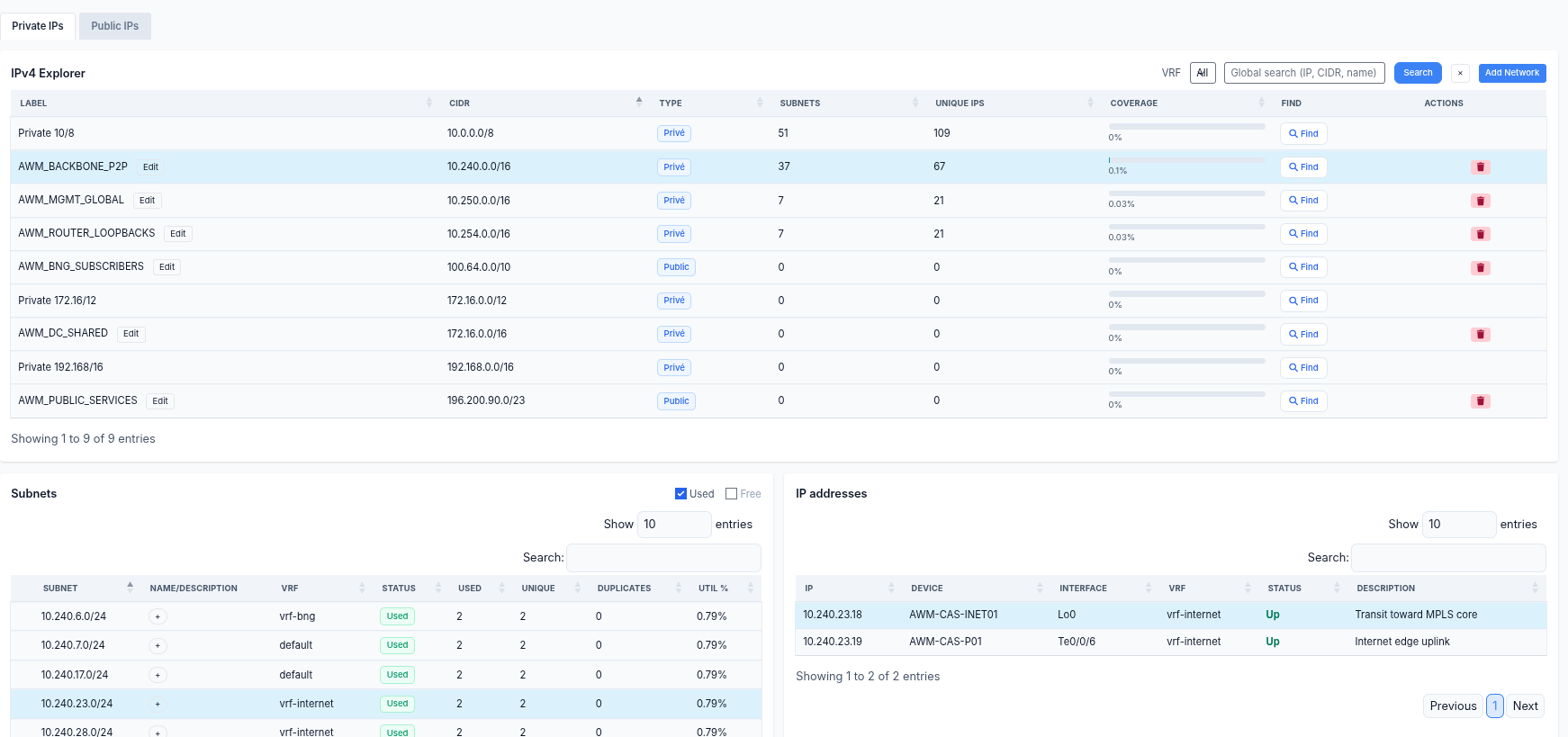Screen dimensions: 1568x737
Task: Delete the AWM_ROUTER_LOOPBACKS network
Action: 1480,234
